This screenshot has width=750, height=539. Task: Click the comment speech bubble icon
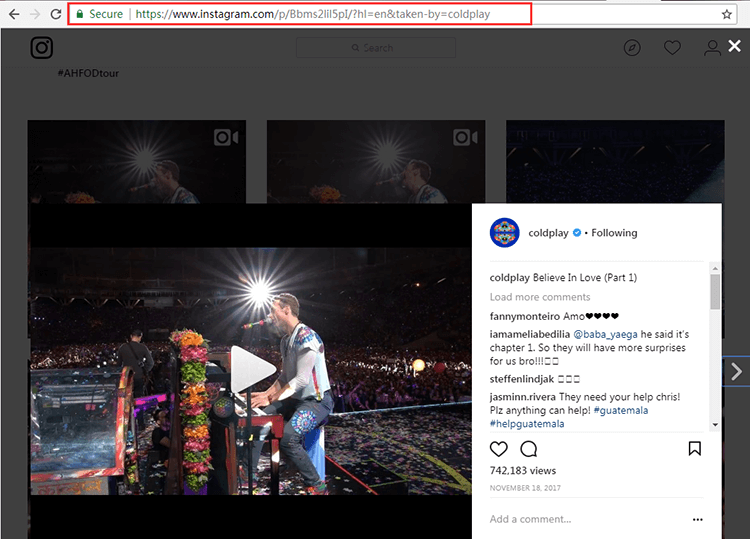529,449
